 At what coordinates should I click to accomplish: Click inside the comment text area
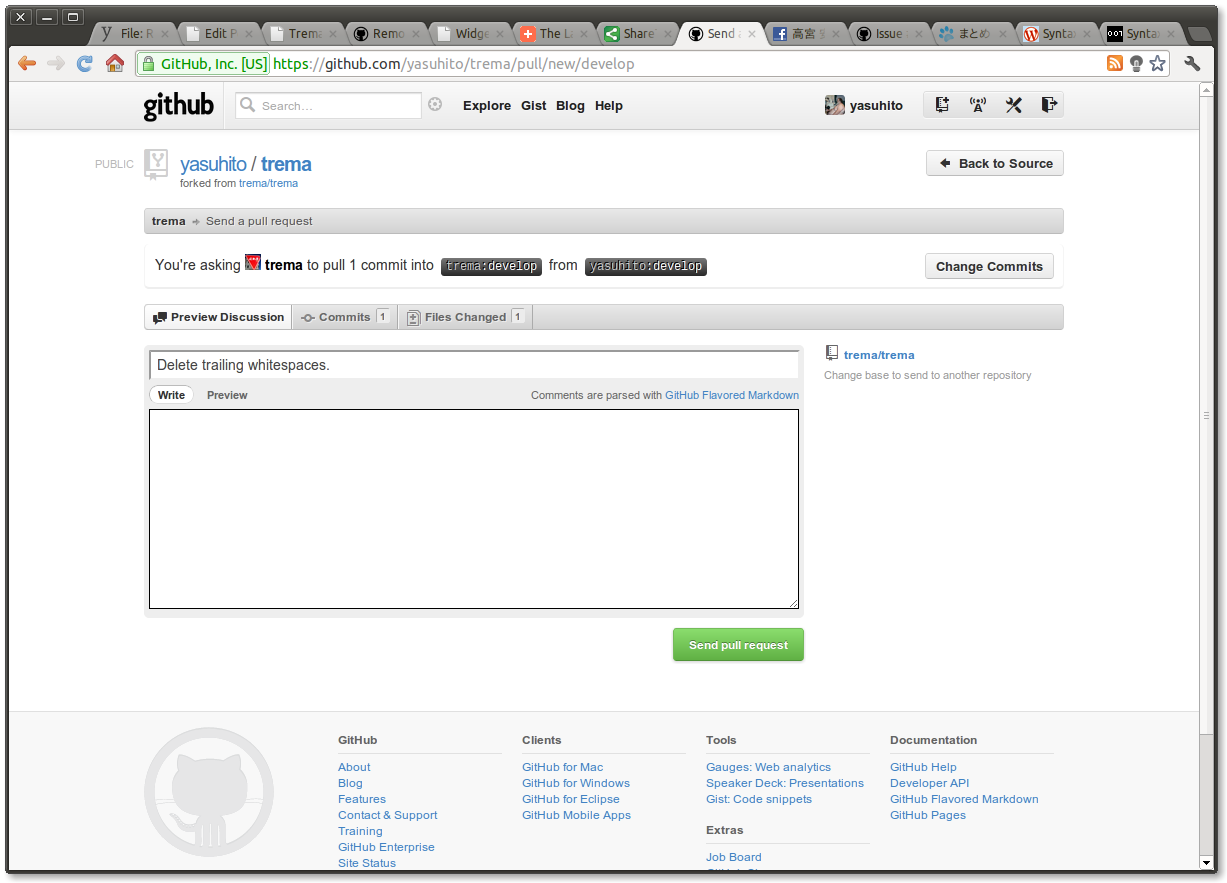pyautogui.click(x=474, y=509)
